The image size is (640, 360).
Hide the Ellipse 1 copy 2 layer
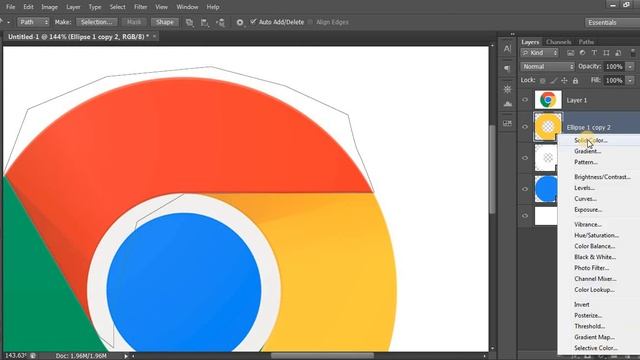(525, 127)
